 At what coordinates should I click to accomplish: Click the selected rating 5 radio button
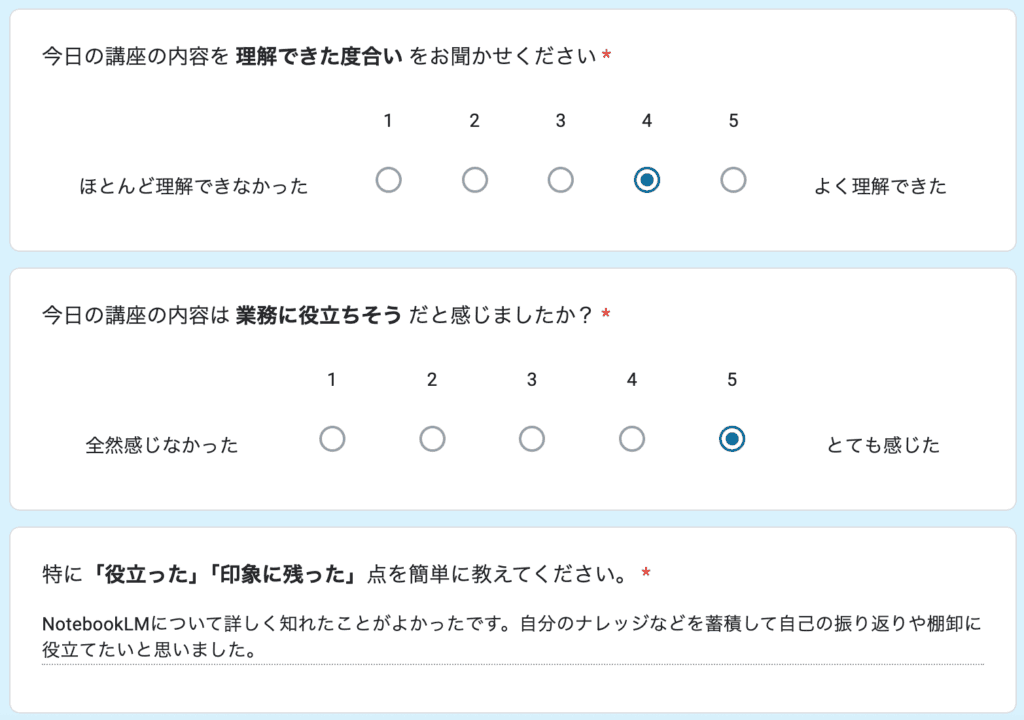click(x=731, y=438)
